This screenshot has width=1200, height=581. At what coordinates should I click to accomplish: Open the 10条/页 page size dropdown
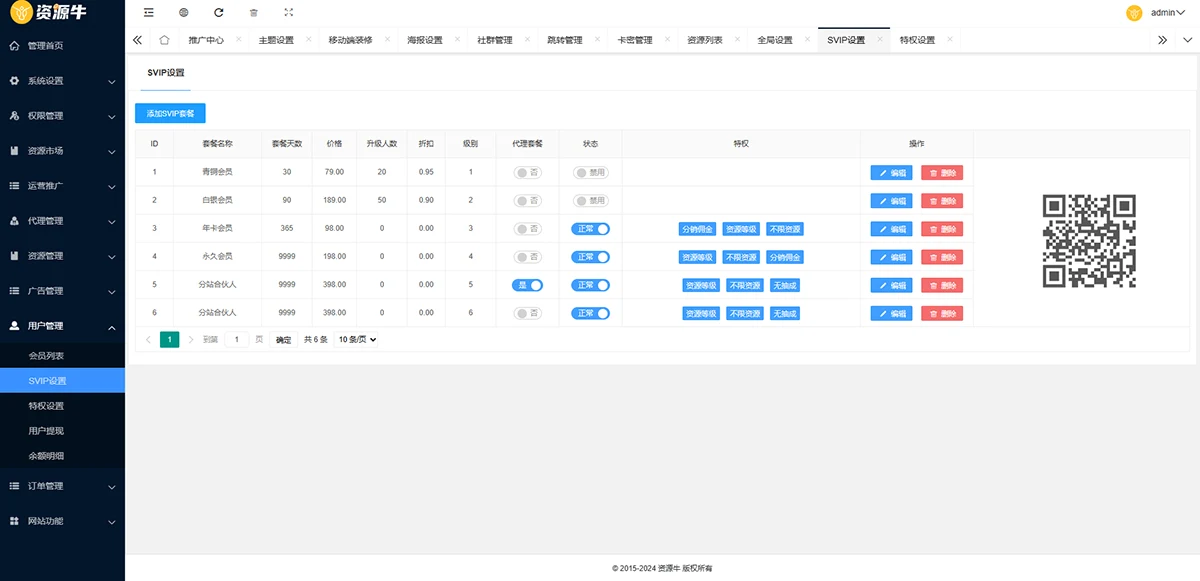coord(357,340)
